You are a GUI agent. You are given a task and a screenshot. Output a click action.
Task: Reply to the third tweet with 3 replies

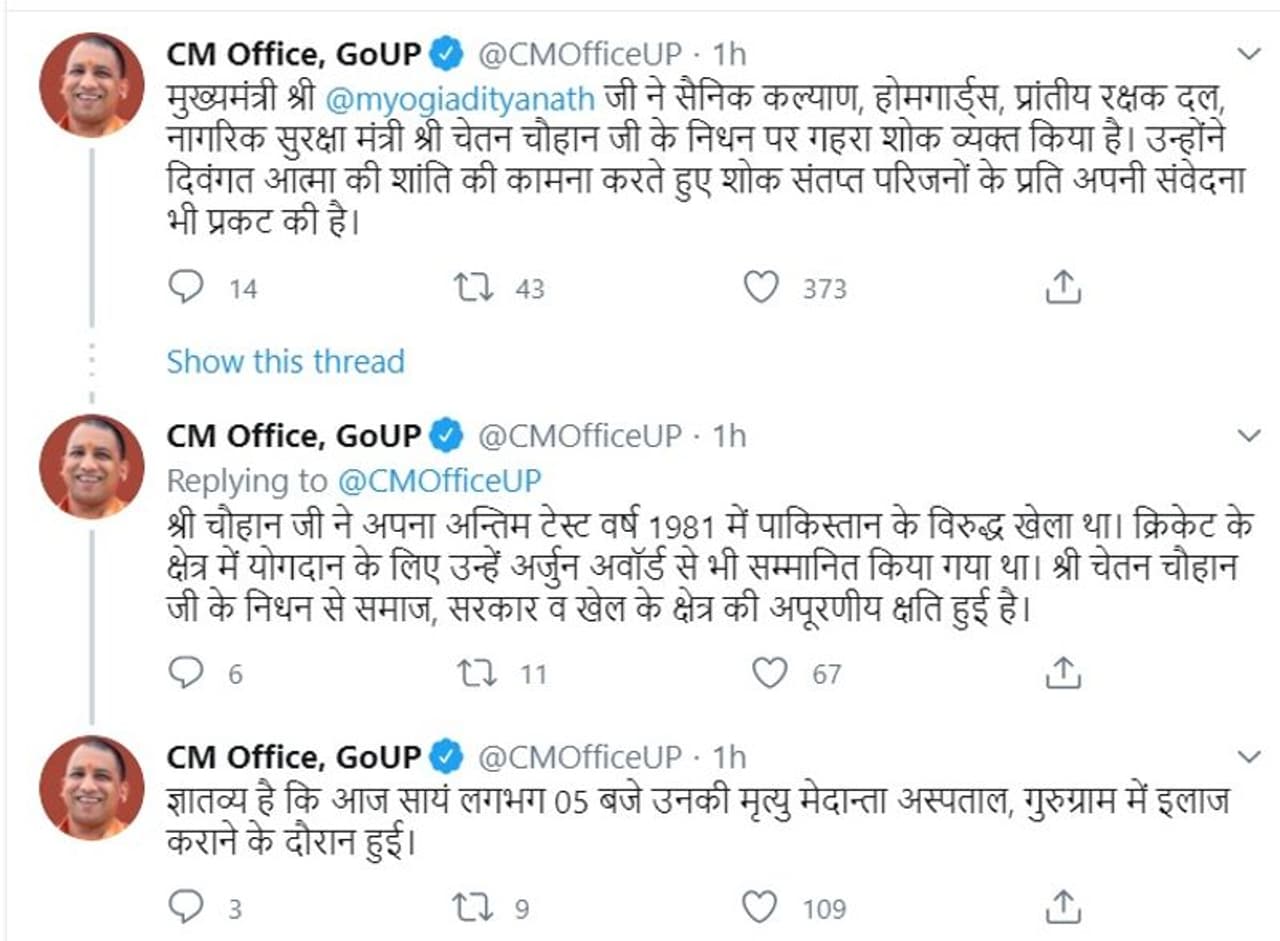[186, 907]
